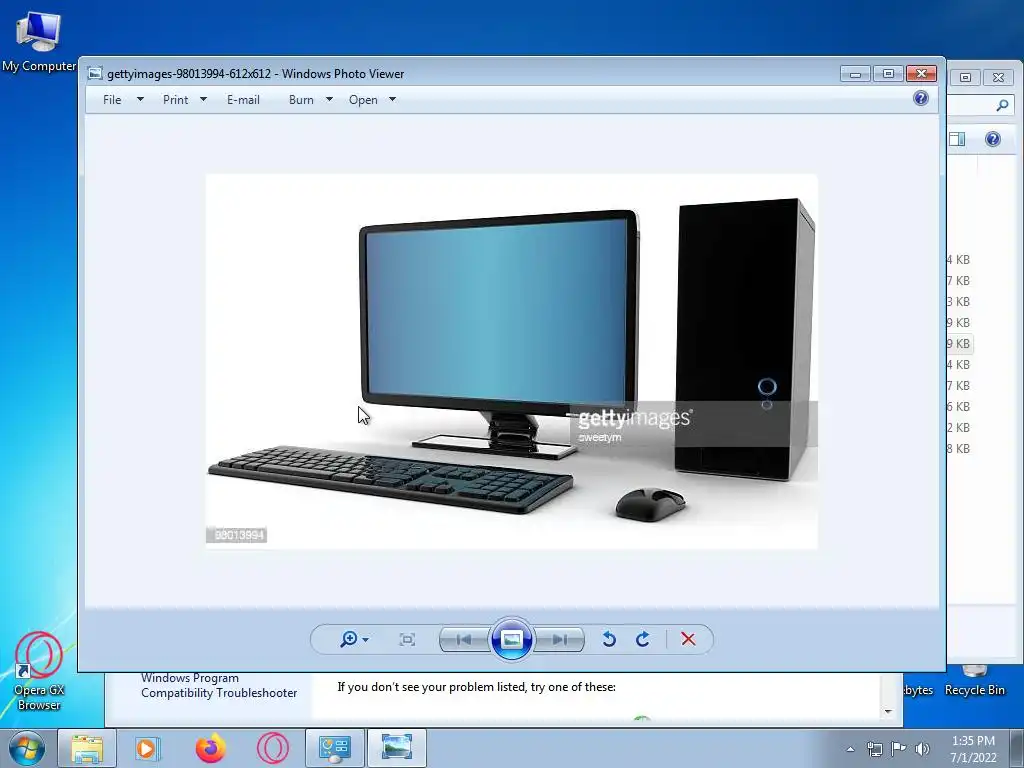
Task: Open Windows Explorer from the taskbar
Action: coord(87,748)
